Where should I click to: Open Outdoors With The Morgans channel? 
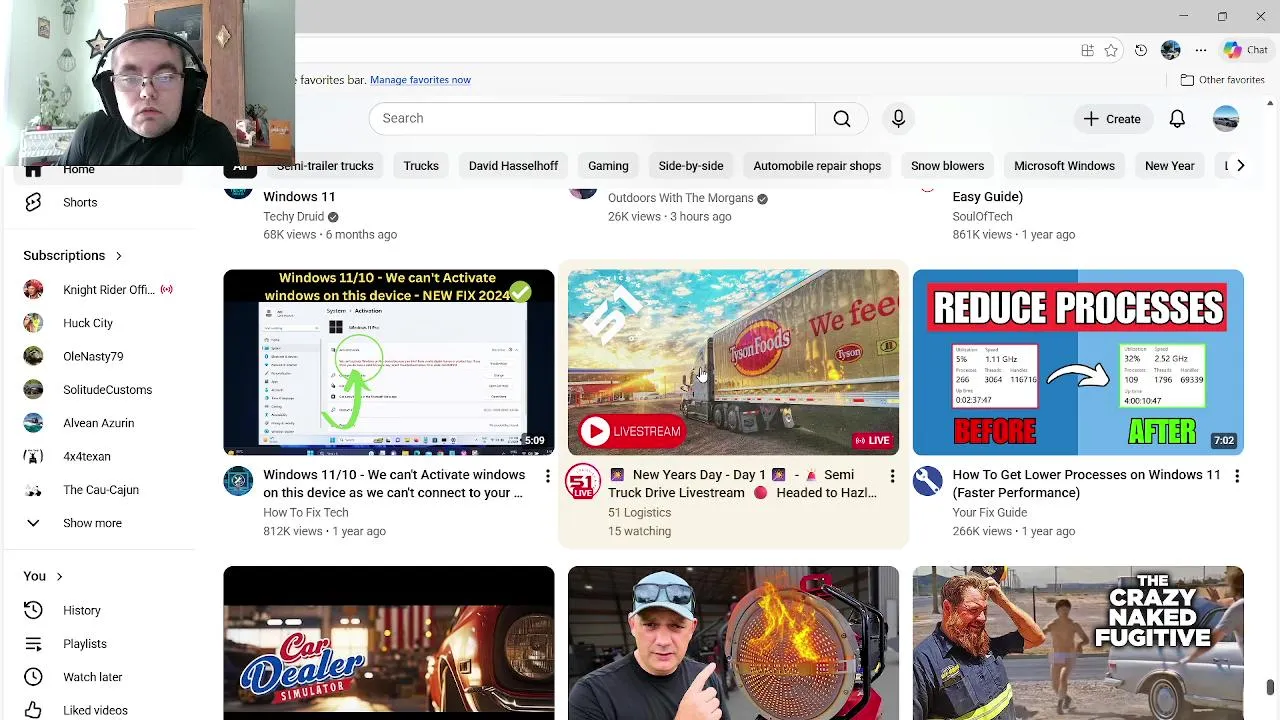pos(680,199)
